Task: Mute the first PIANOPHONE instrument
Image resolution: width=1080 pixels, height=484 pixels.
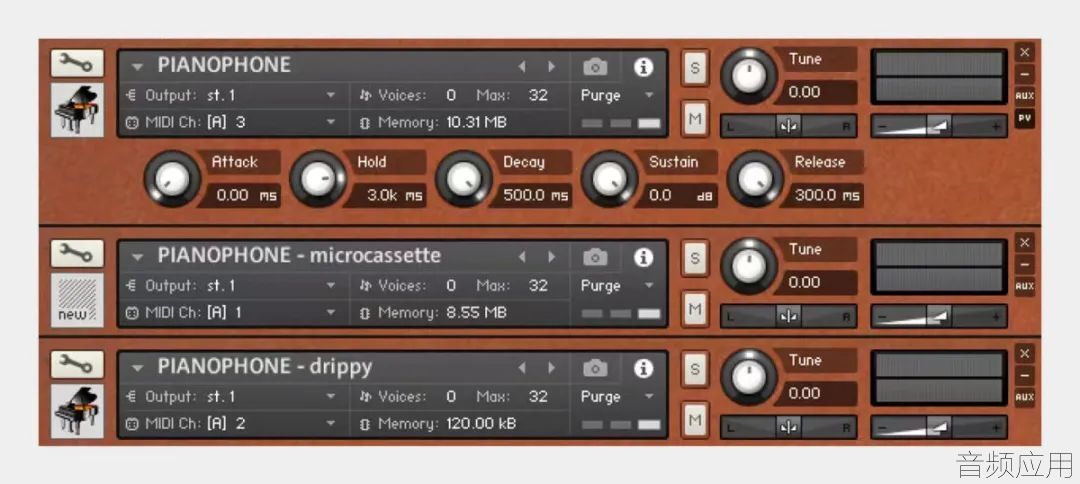Action: 695,118
